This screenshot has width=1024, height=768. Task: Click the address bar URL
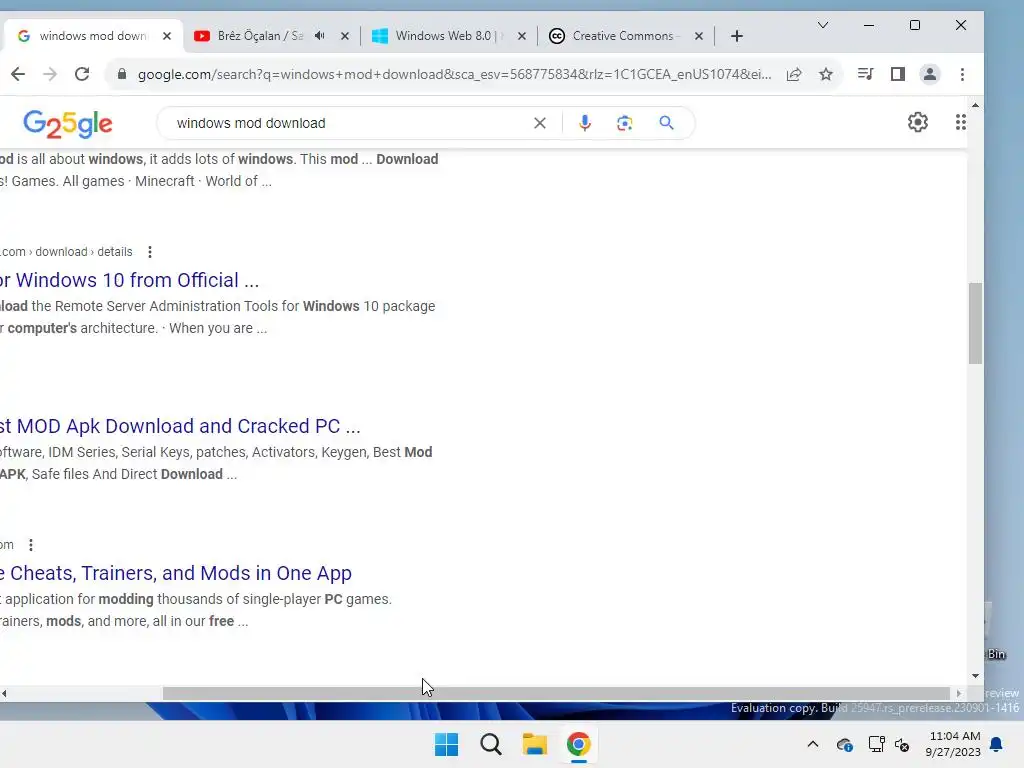454,74
